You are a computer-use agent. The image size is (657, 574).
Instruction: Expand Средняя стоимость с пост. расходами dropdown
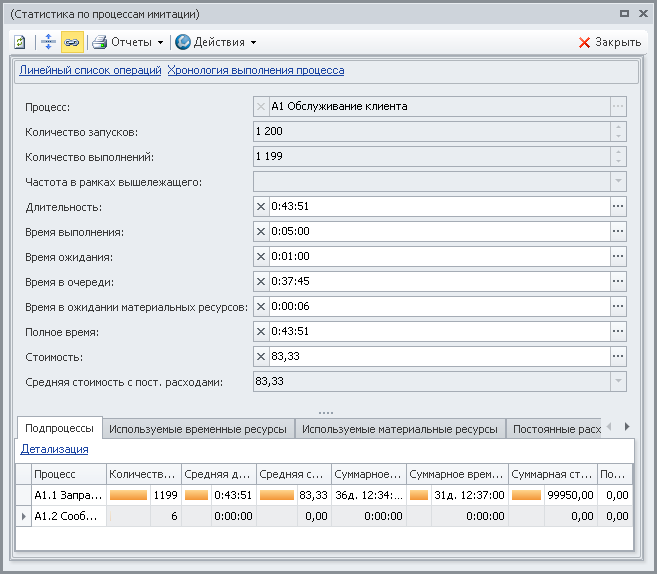[x=618, y=381]
